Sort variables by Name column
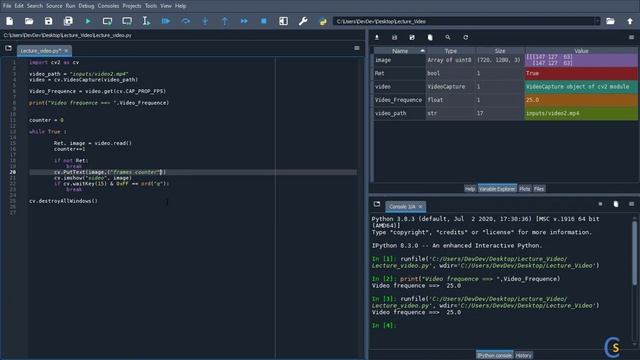Screen dimensions: 640x360 pos(400,51)
